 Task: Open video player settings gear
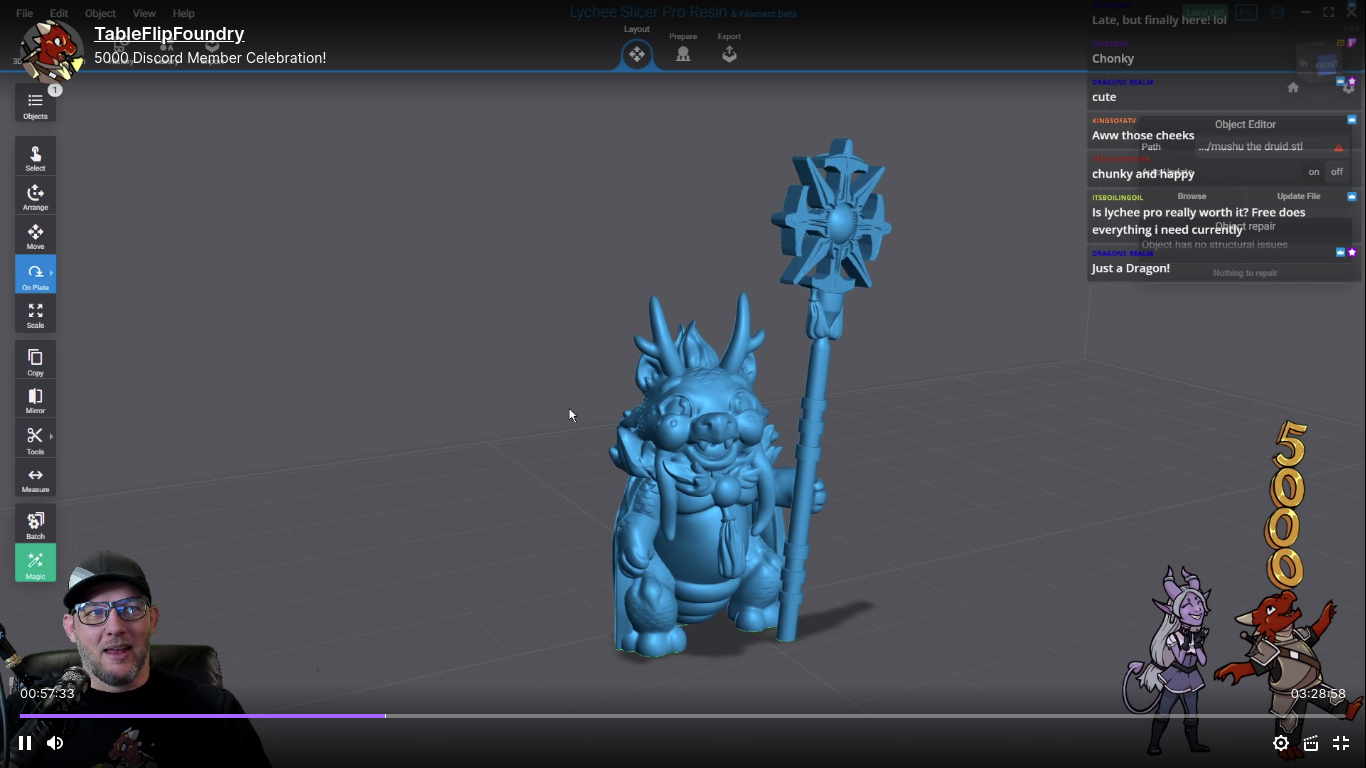tap(1280, 743)
